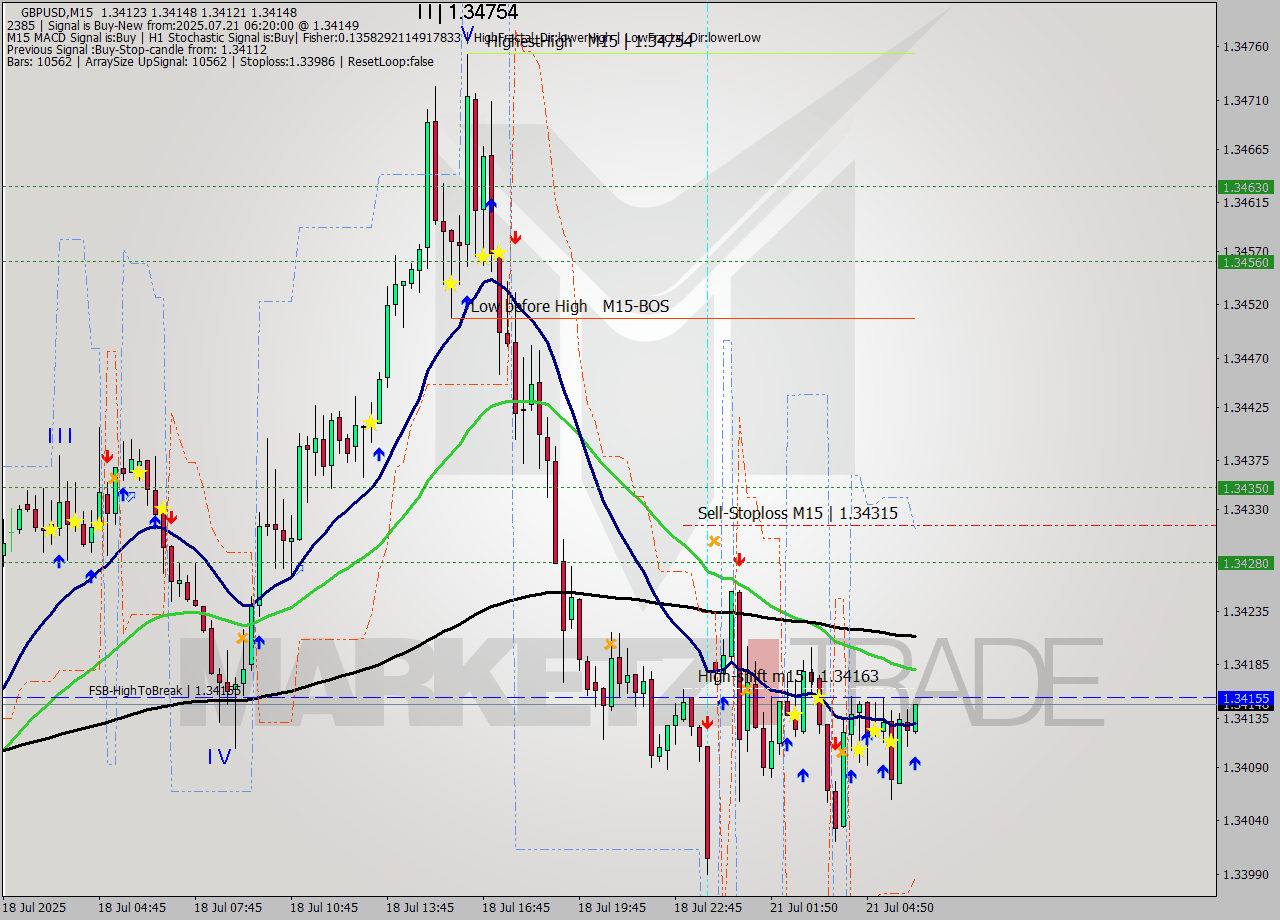
Task: Click the 'Sell-Stoploss M15 | 1.34315' label
Action: (x=797, y=514)
